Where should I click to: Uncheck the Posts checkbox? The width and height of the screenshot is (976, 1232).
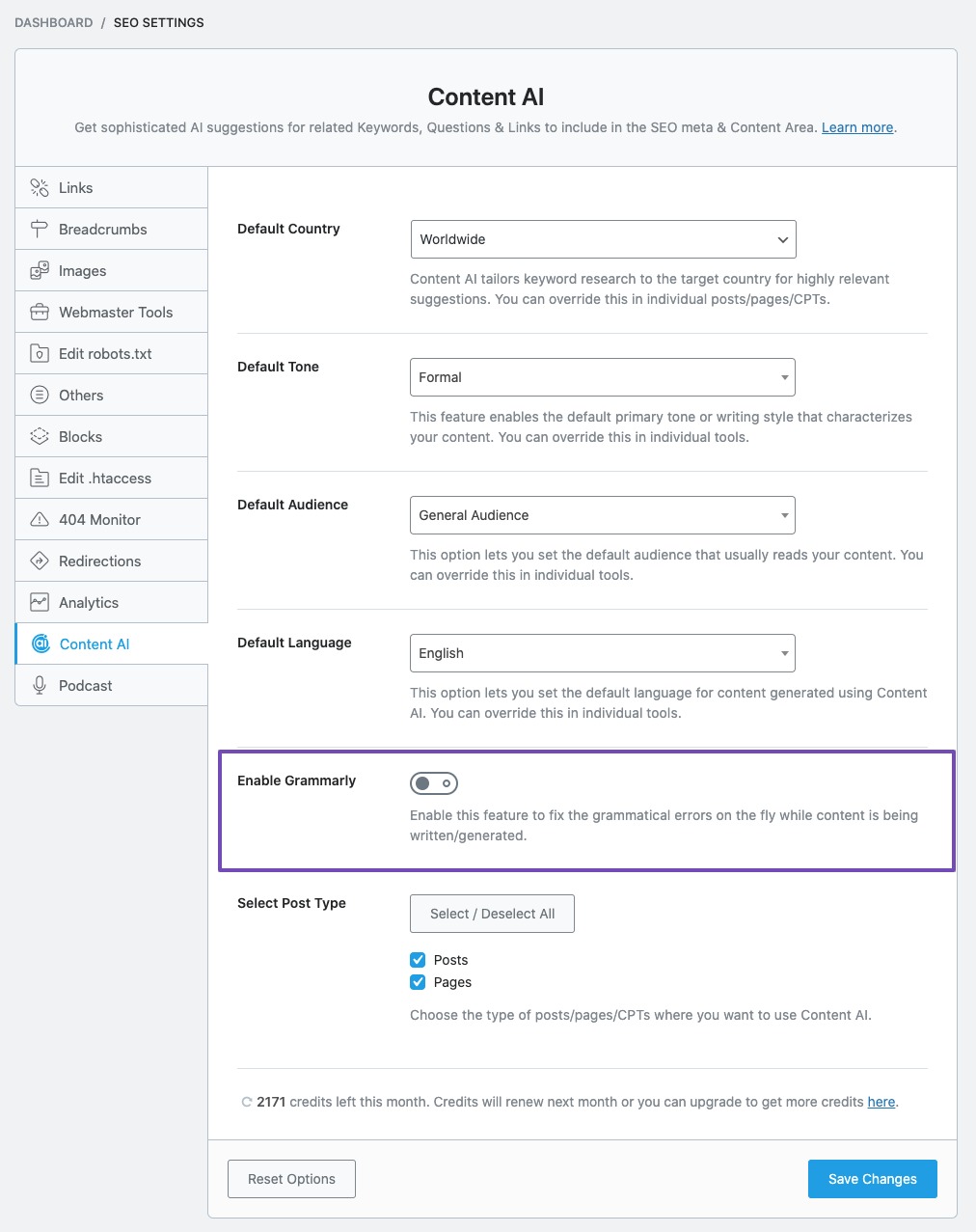[418, 959]
